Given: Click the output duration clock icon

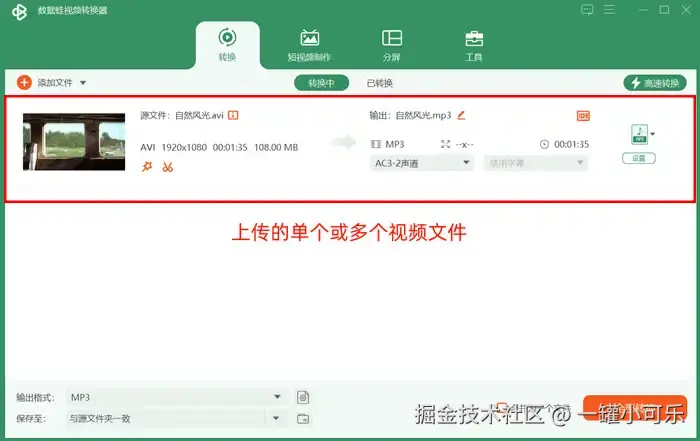Looking at the screenshot, I should point(544,144).
